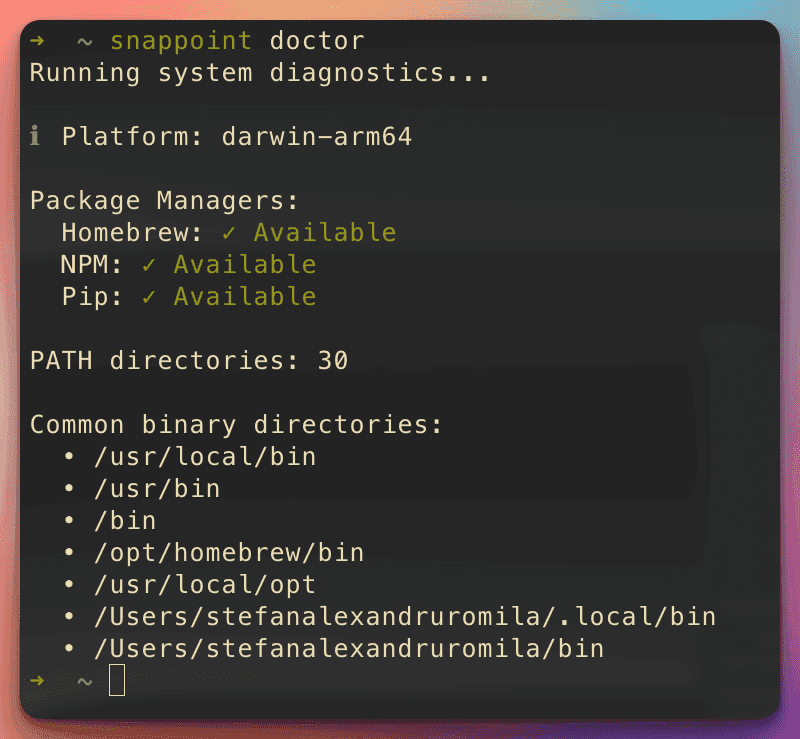
Task: Click the info icon before Platform
Action: point(35,136)
